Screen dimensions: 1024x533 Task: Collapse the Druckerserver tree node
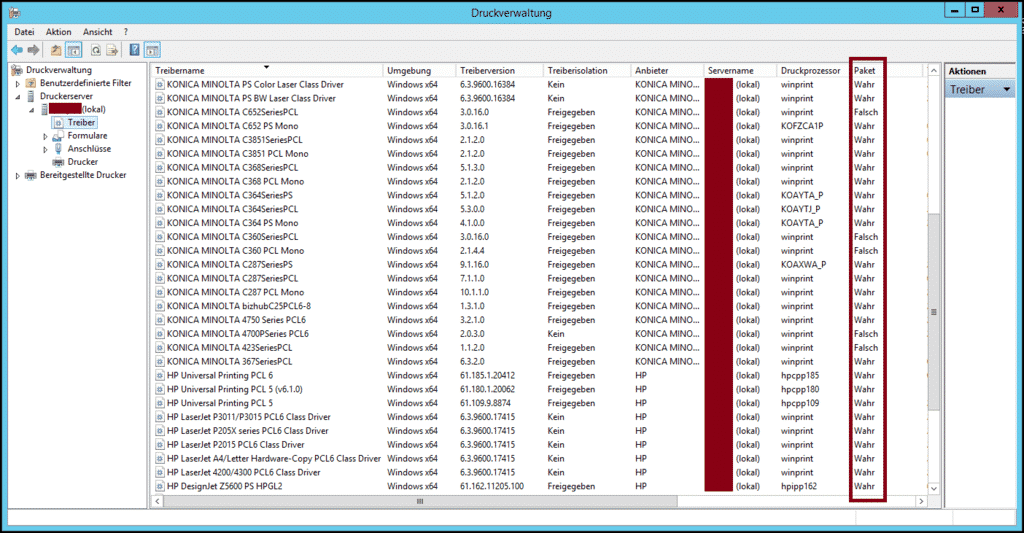tap(18, 97)
